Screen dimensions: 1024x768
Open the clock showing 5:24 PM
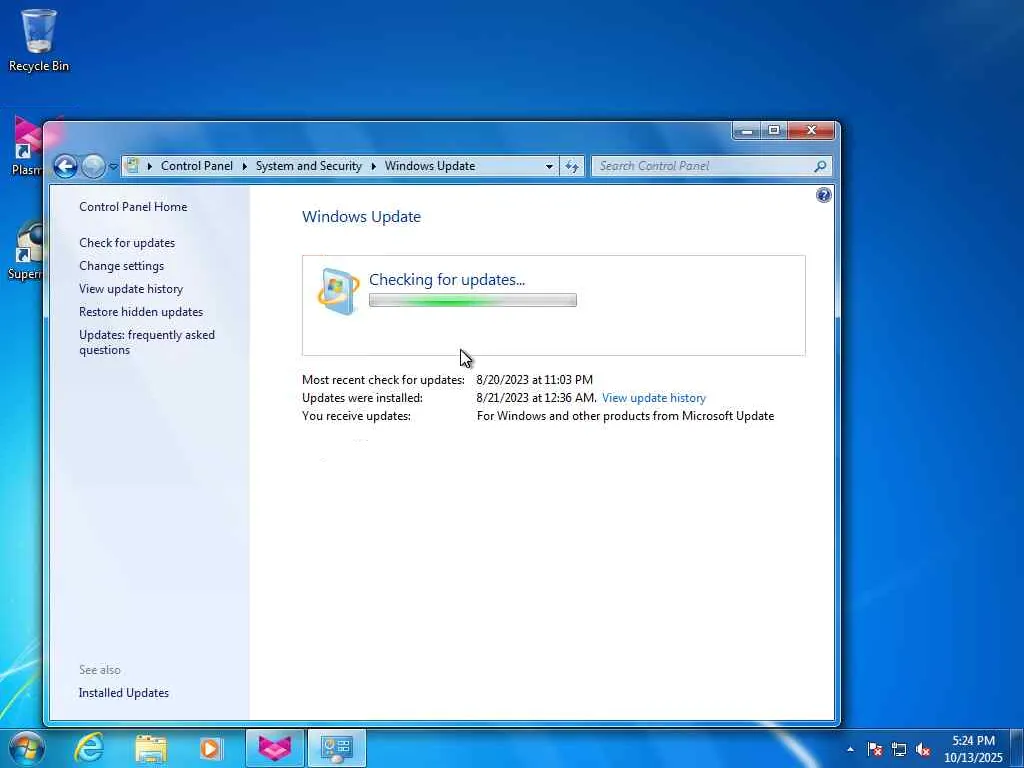click(x=973, y=749)
